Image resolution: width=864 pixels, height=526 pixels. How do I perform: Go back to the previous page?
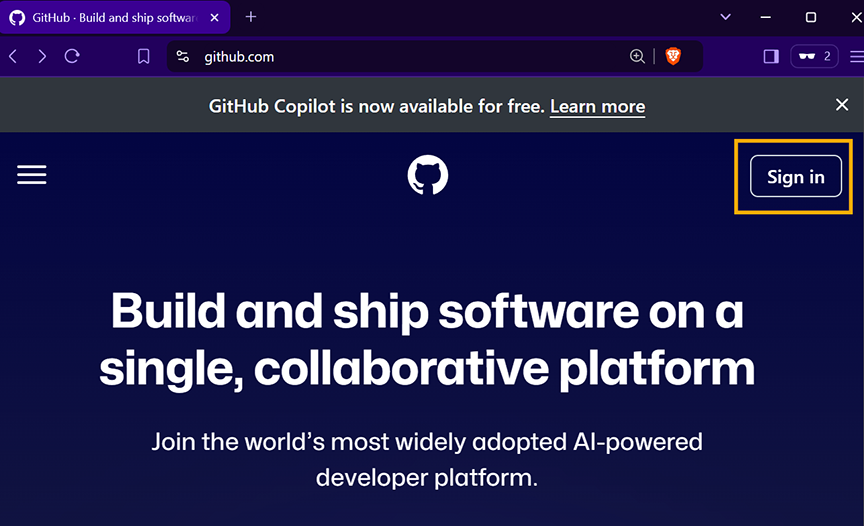13,56
